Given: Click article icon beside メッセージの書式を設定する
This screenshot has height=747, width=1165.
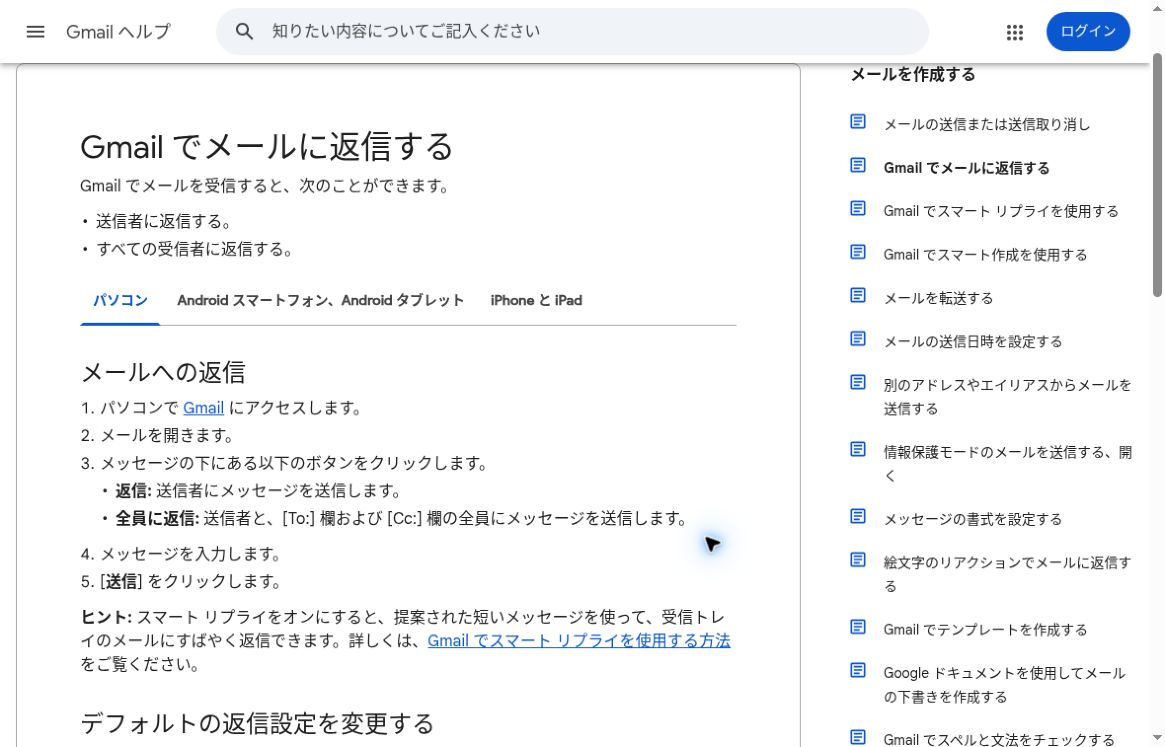Looking at the screenshot, I should pyautogui.click(x=857, y=516).
